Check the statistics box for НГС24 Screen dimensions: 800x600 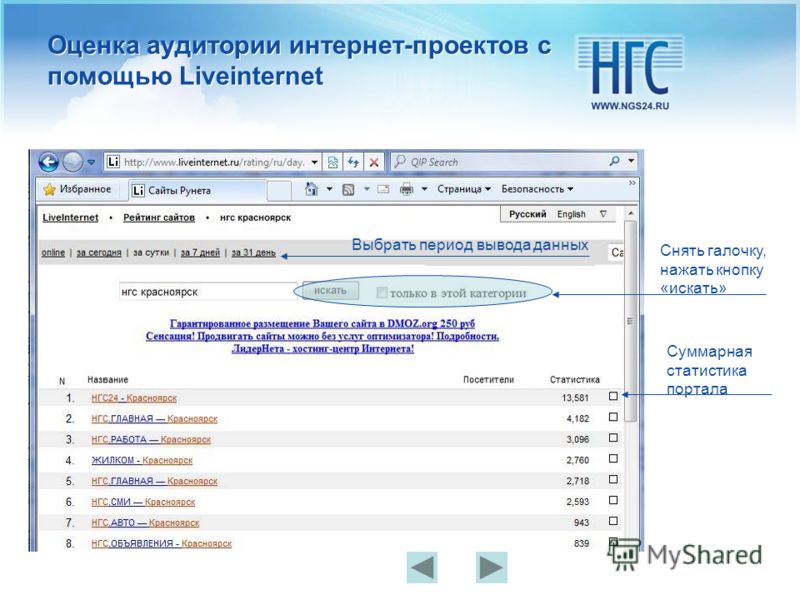tap(613, 396)
